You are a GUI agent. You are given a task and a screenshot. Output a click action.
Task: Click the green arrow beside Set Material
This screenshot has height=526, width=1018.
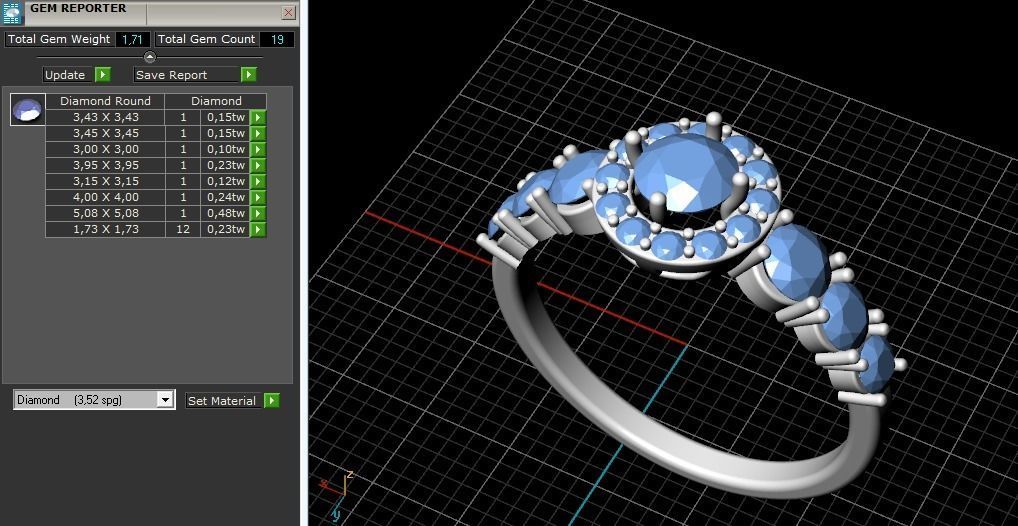[272, 401]
